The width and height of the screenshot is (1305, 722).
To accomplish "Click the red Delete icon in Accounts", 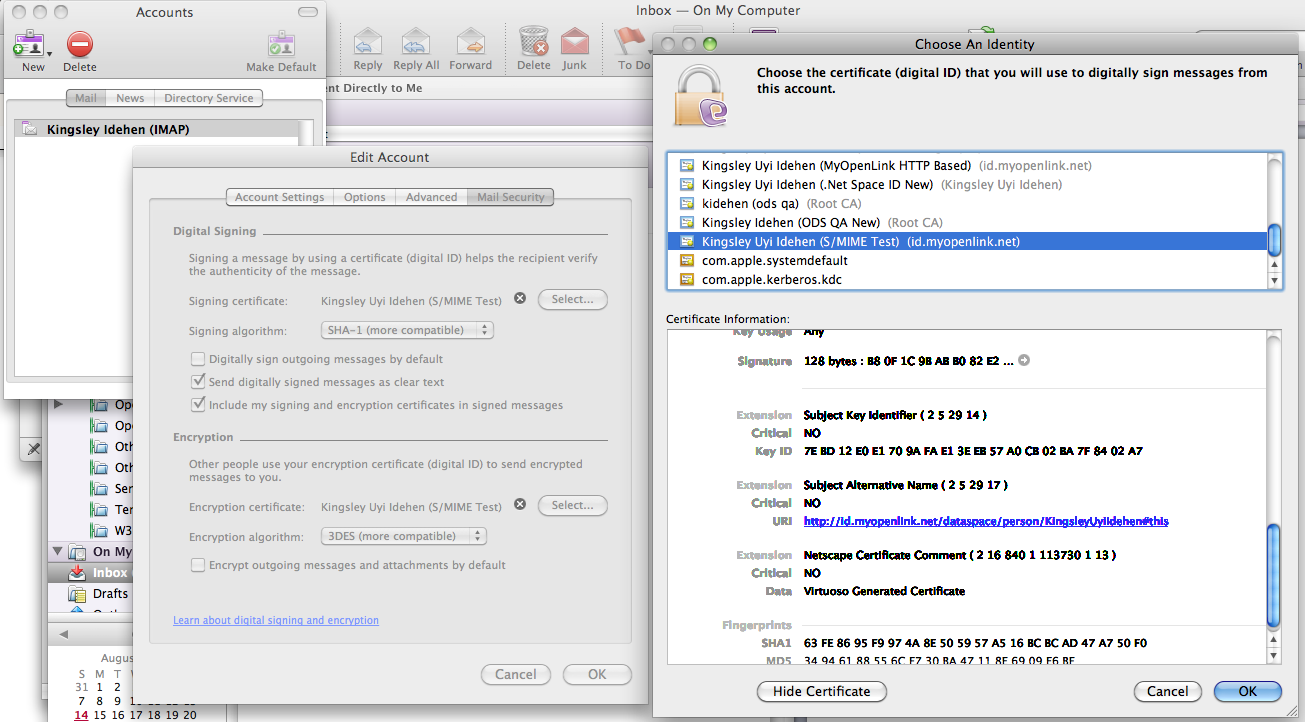I will click(x=80, y=44).
